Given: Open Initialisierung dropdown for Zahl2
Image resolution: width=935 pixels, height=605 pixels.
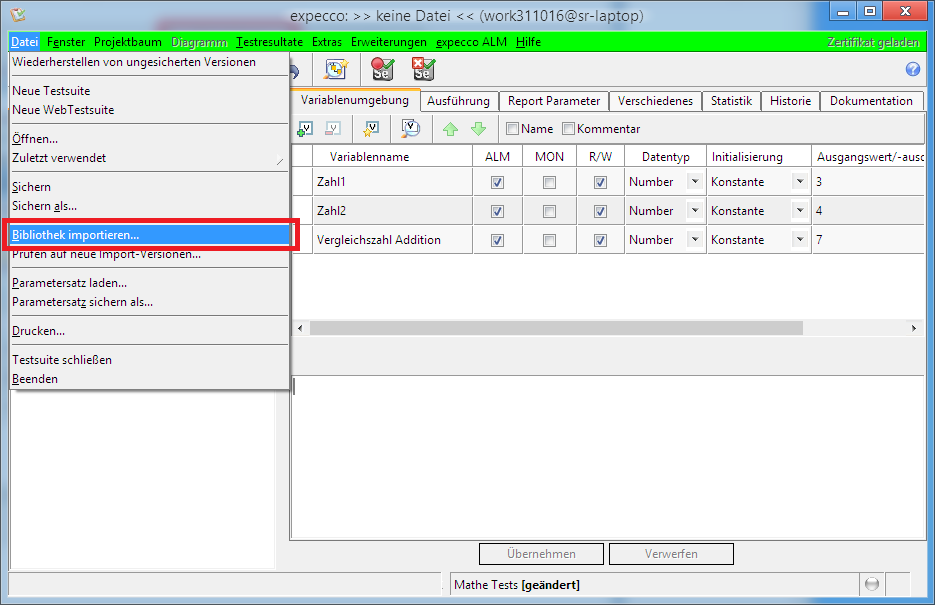Looking at the screenshot, I should (799, 211).
